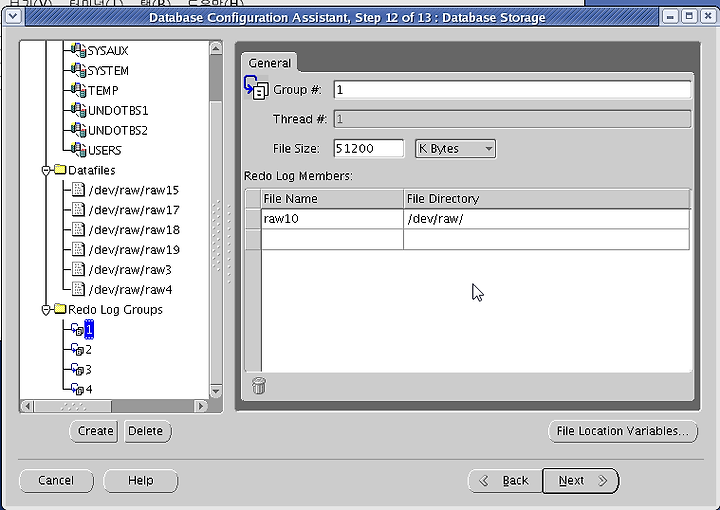Select redo log group 3 label
This screenshot has height=510, width=720.
(89, 370)
